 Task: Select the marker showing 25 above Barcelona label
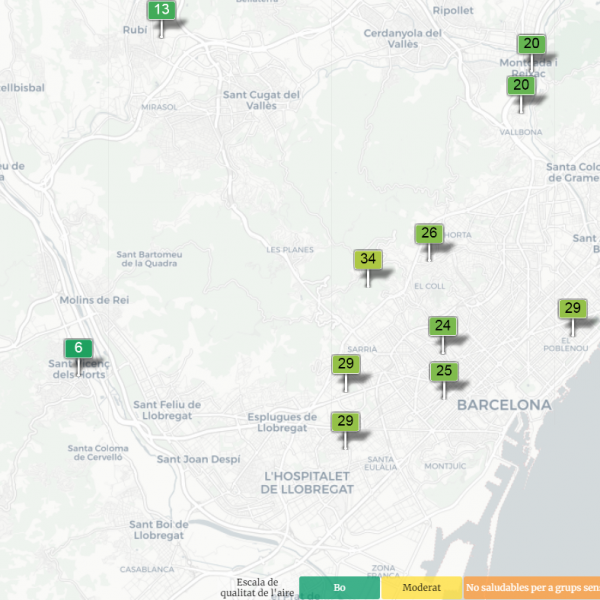tap(444, 372)
